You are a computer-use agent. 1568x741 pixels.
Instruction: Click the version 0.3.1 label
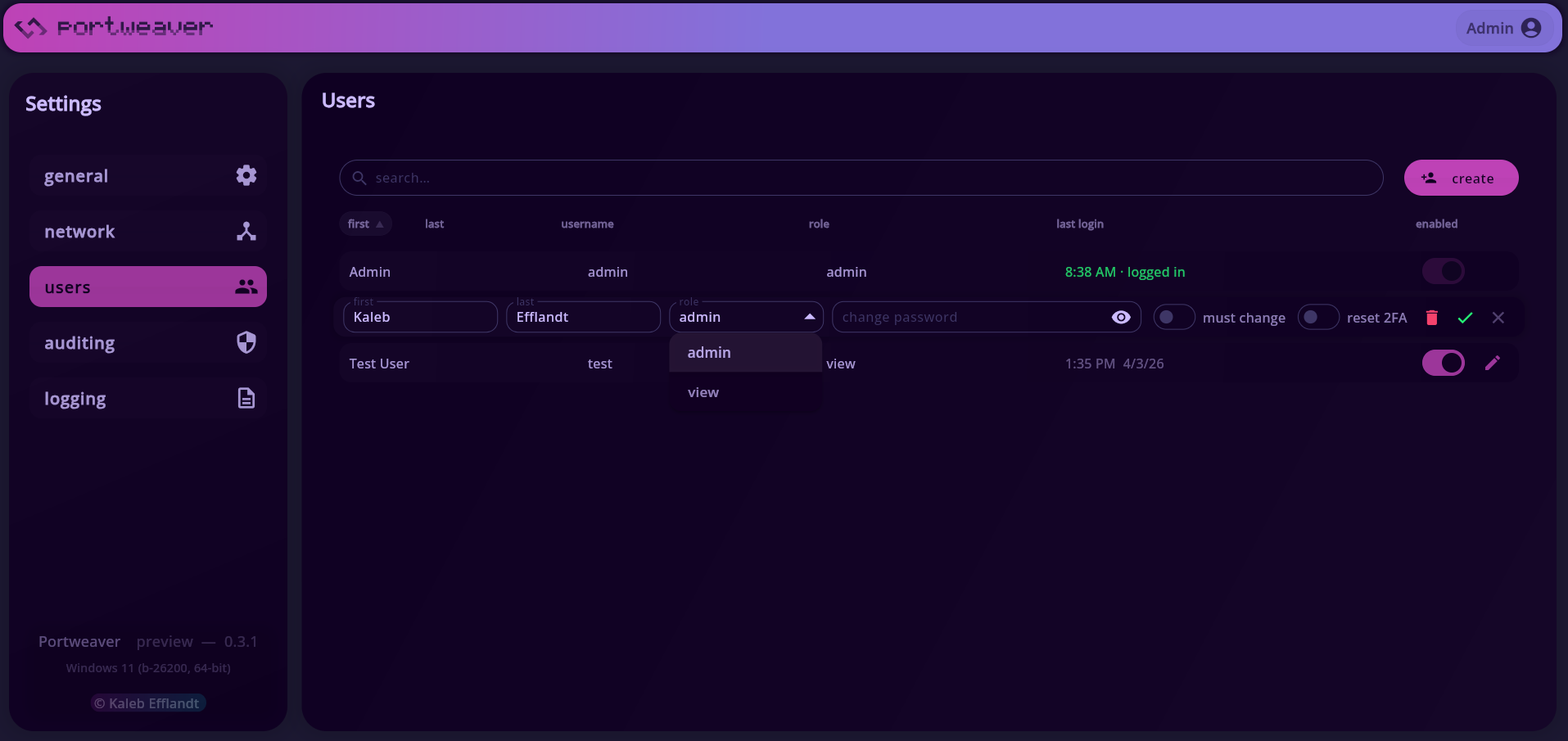coord(241,642)
